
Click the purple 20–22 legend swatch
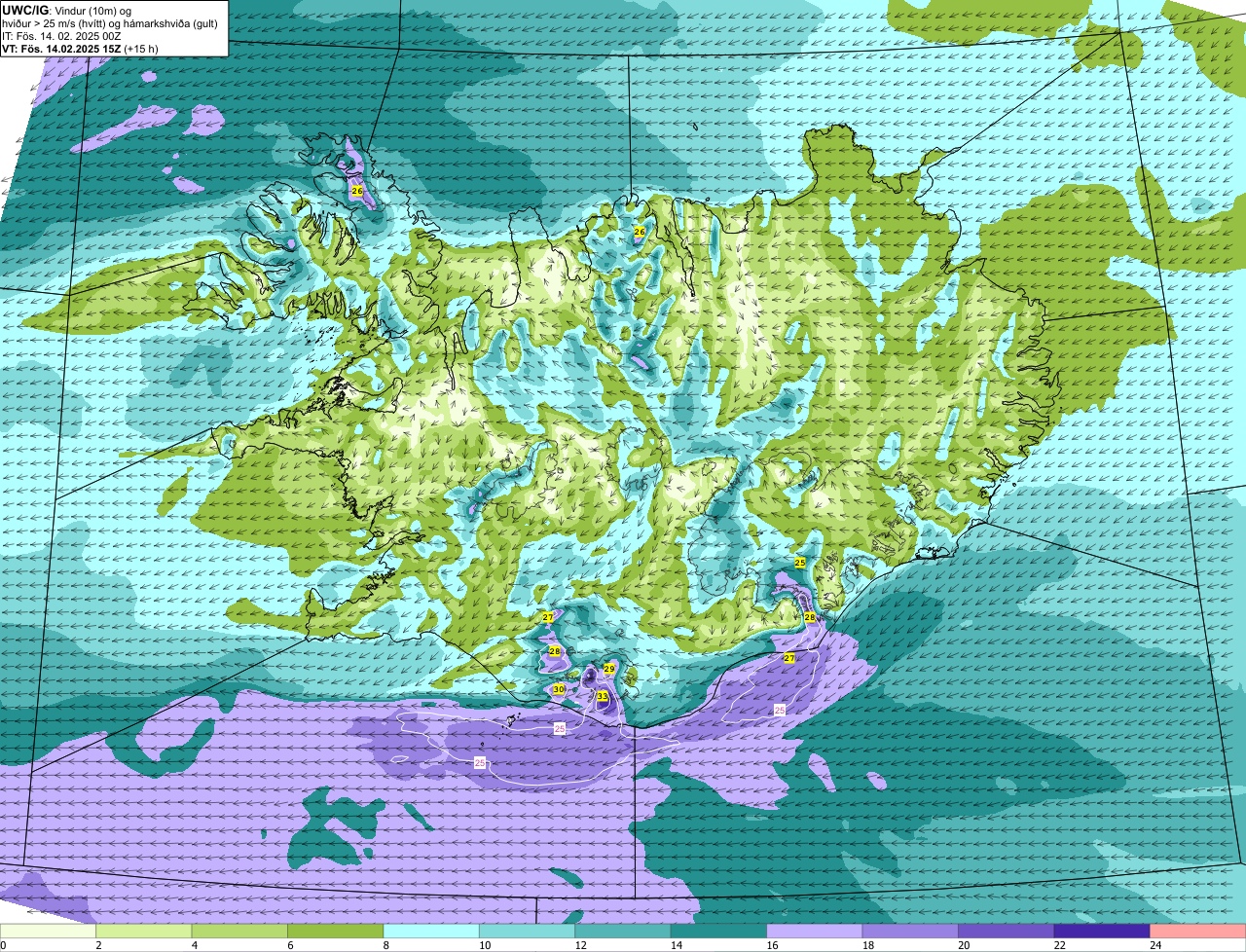pyautogui.click(x=1007, y=932)
